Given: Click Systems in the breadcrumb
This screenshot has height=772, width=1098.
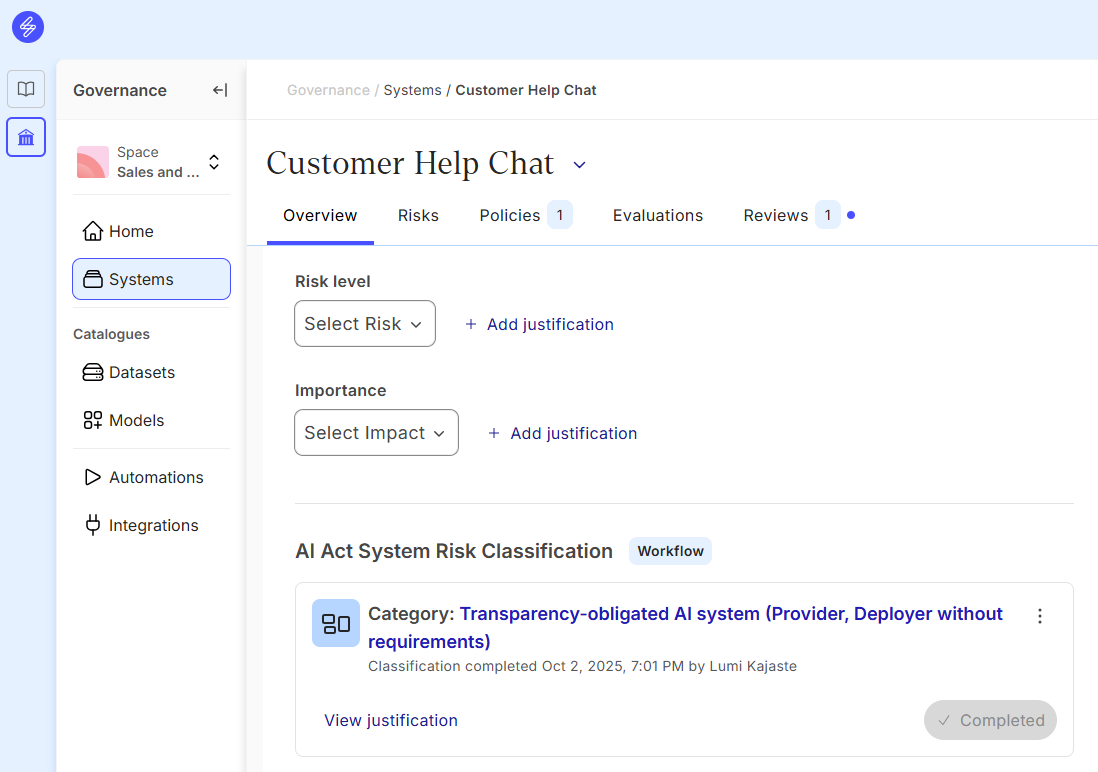Looking at the screenshot, I should click(x=412, y=90).
